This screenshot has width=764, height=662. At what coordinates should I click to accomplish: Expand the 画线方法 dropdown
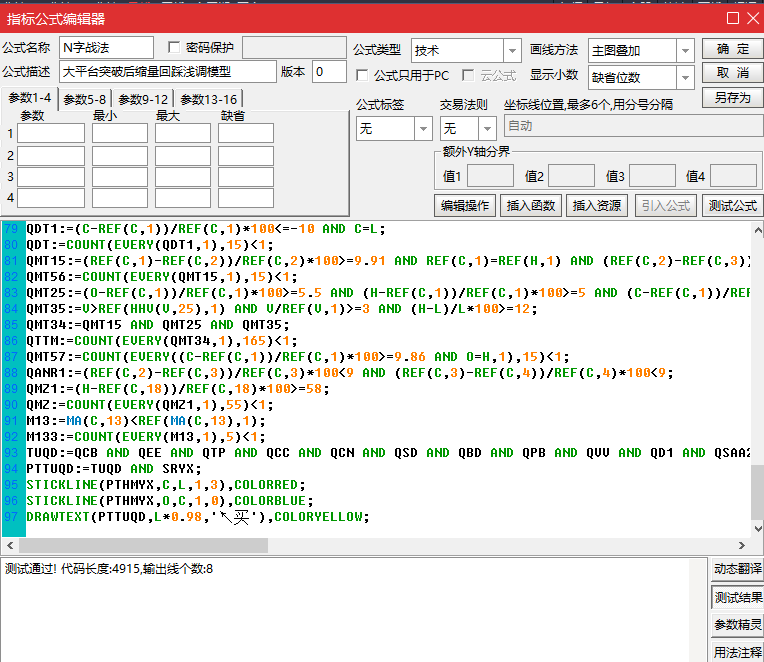[x=684, y=50]
